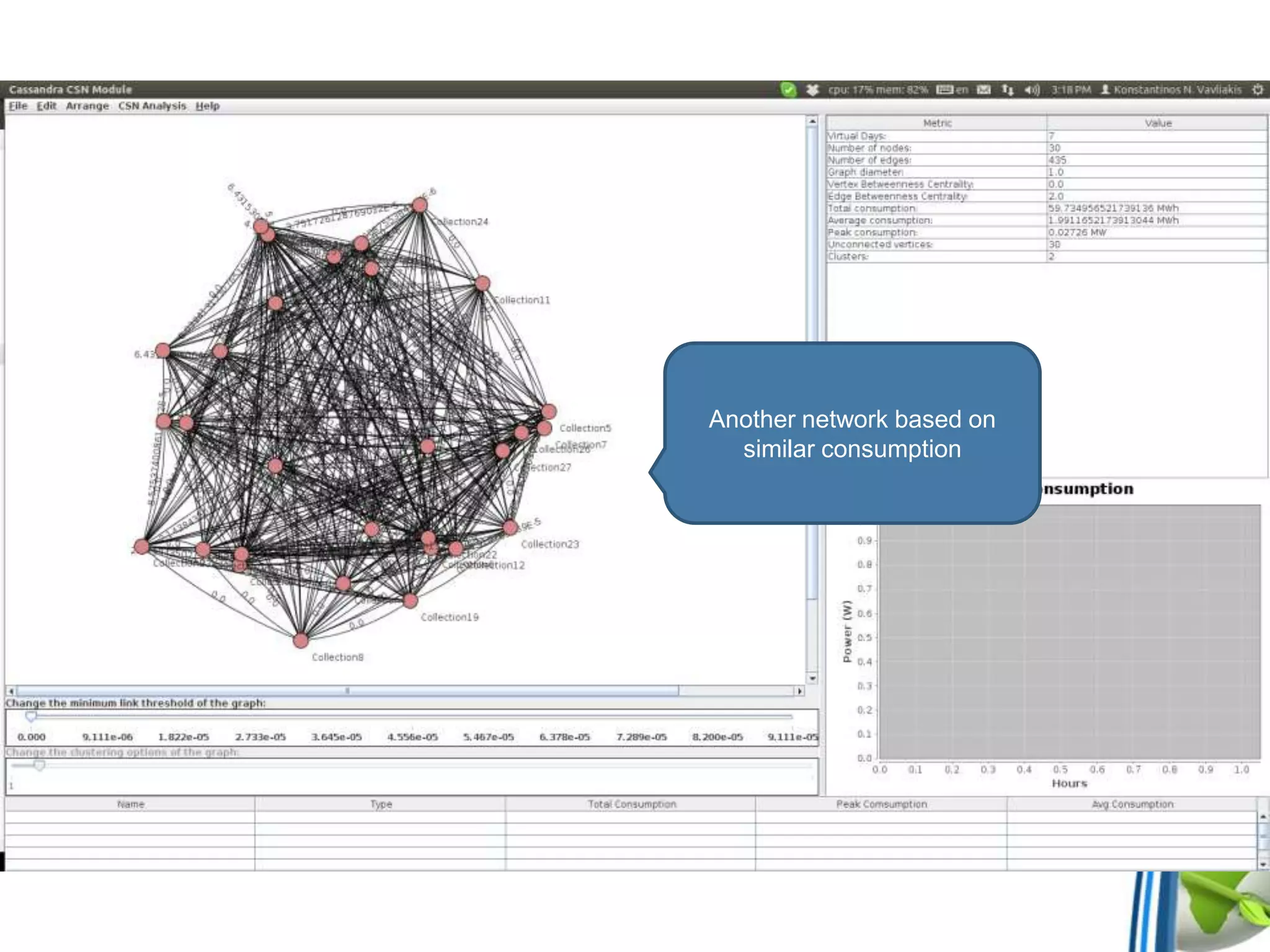
Task: Click the Collection11 graph node
Action: 482,284
